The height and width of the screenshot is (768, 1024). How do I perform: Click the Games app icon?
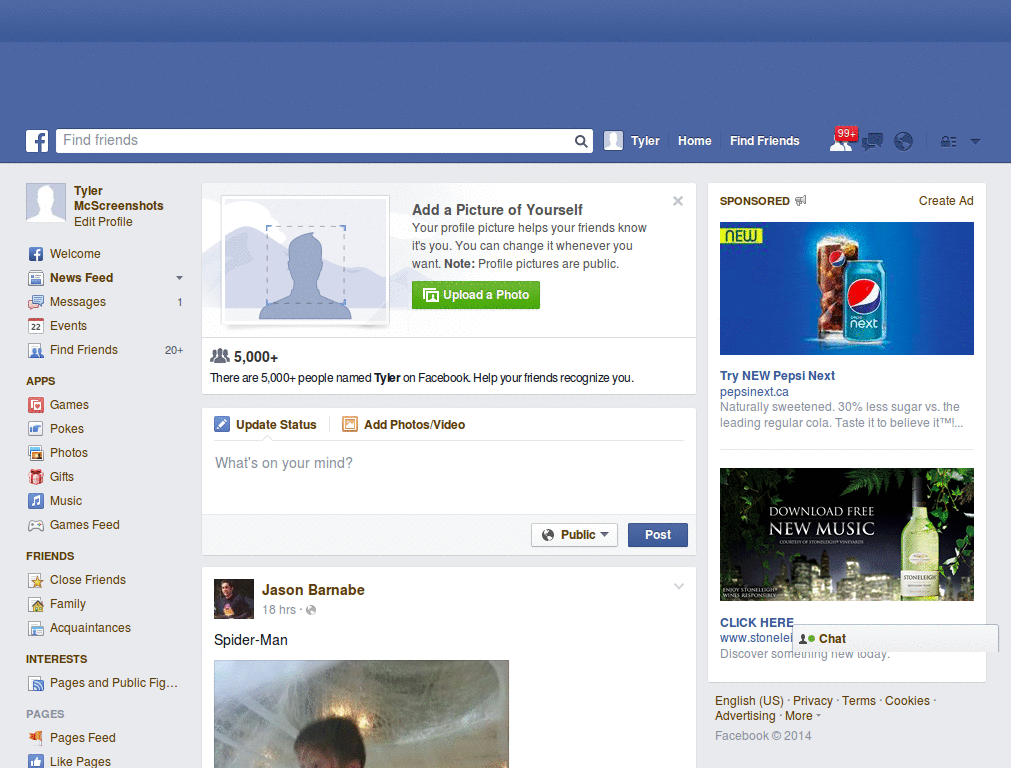coord(36,405)
